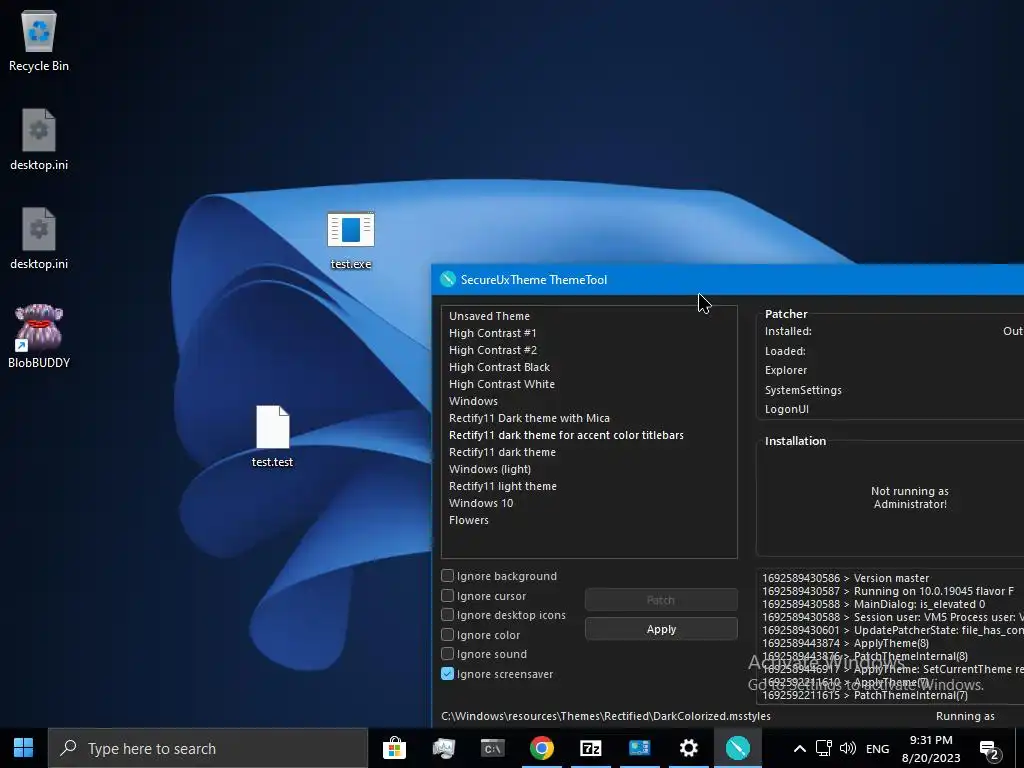
Task: Click the SecureUxTheme title bar logo
Action: coord(447,280)
